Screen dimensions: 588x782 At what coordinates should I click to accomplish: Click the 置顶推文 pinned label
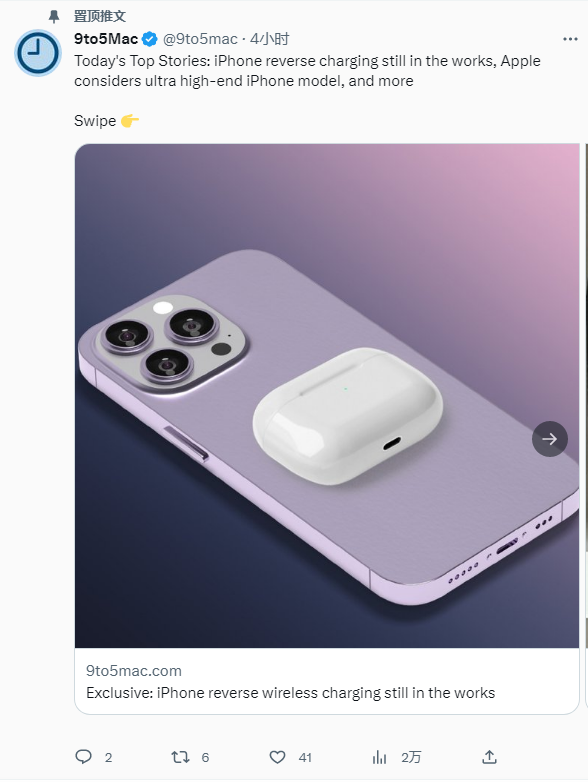pyautogui.click(x=100, y=16)
